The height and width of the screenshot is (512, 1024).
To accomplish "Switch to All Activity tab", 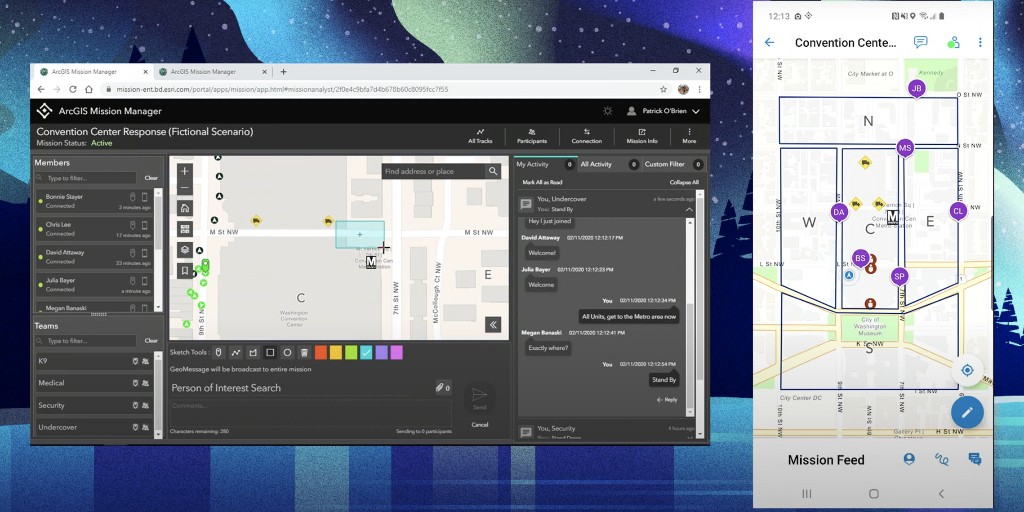I will click(609, 164).
